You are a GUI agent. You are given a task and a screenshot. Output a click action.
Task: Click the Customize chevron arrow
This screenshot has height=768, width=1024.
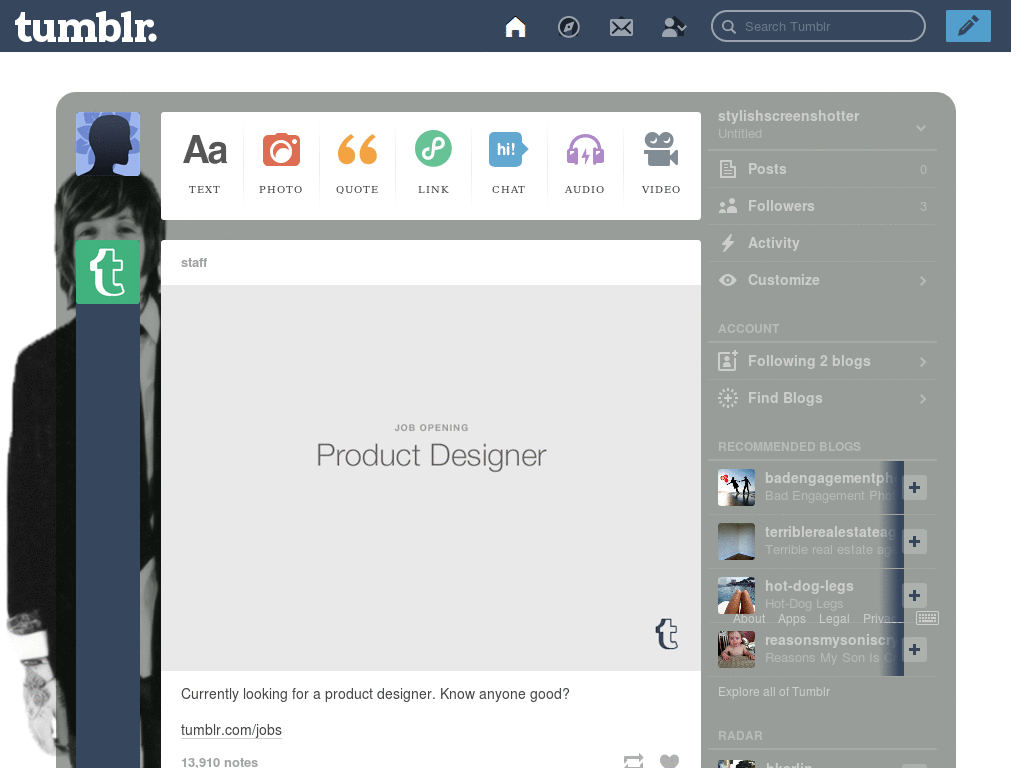[923, 281]
